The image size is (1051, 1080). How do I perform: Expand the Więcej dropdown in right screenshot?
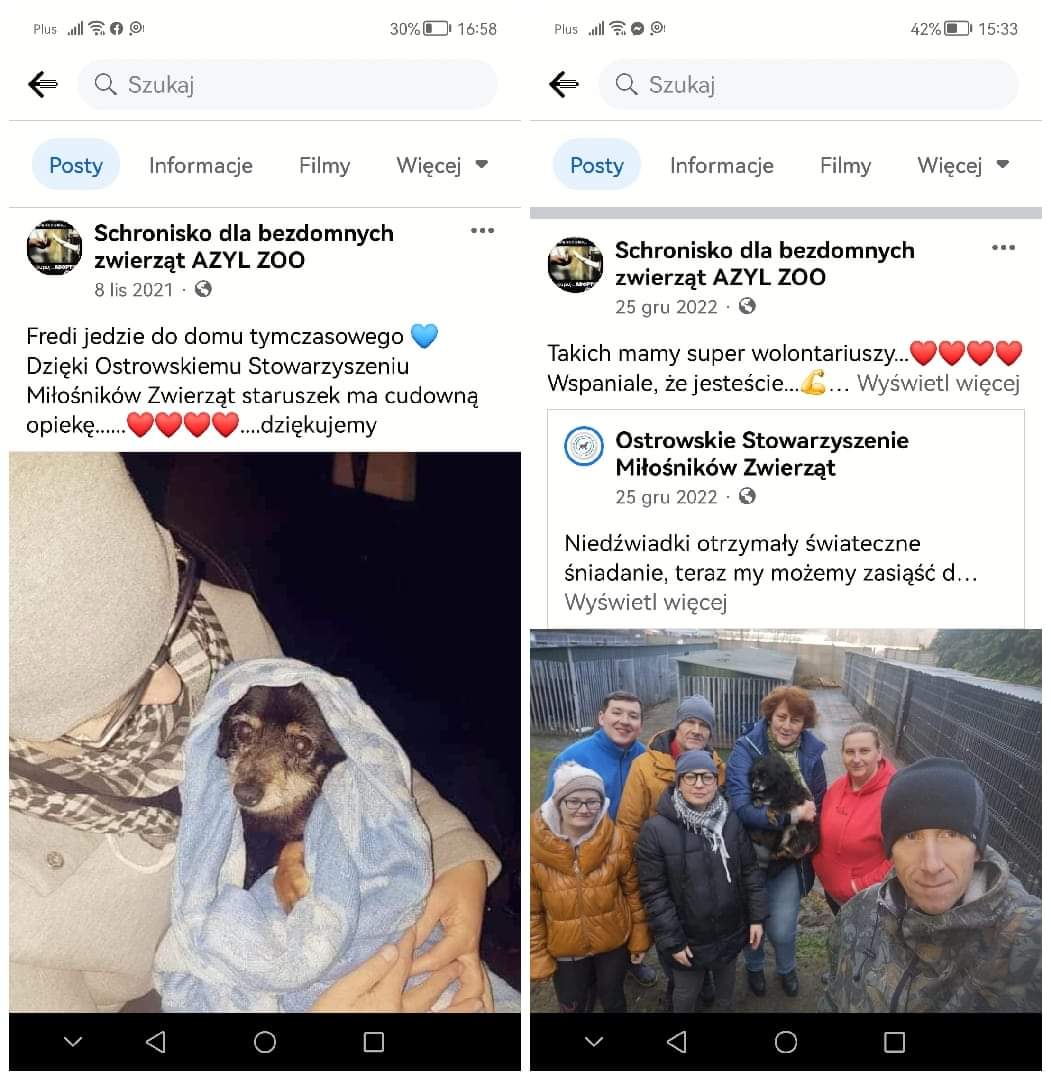point(963,165)
